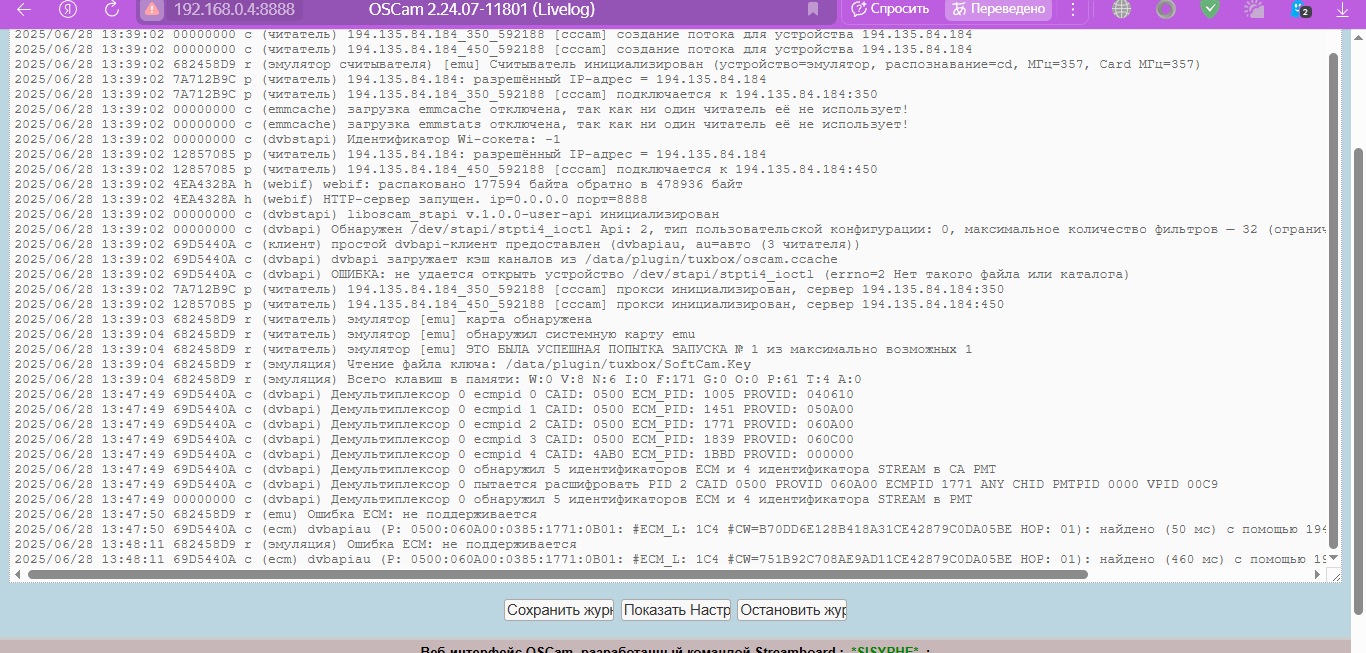Click the log line 'HTTP-сервер запущен'
Viewport: 1366px width, 653px height.
pyautogui.click(x=333, y=199)
